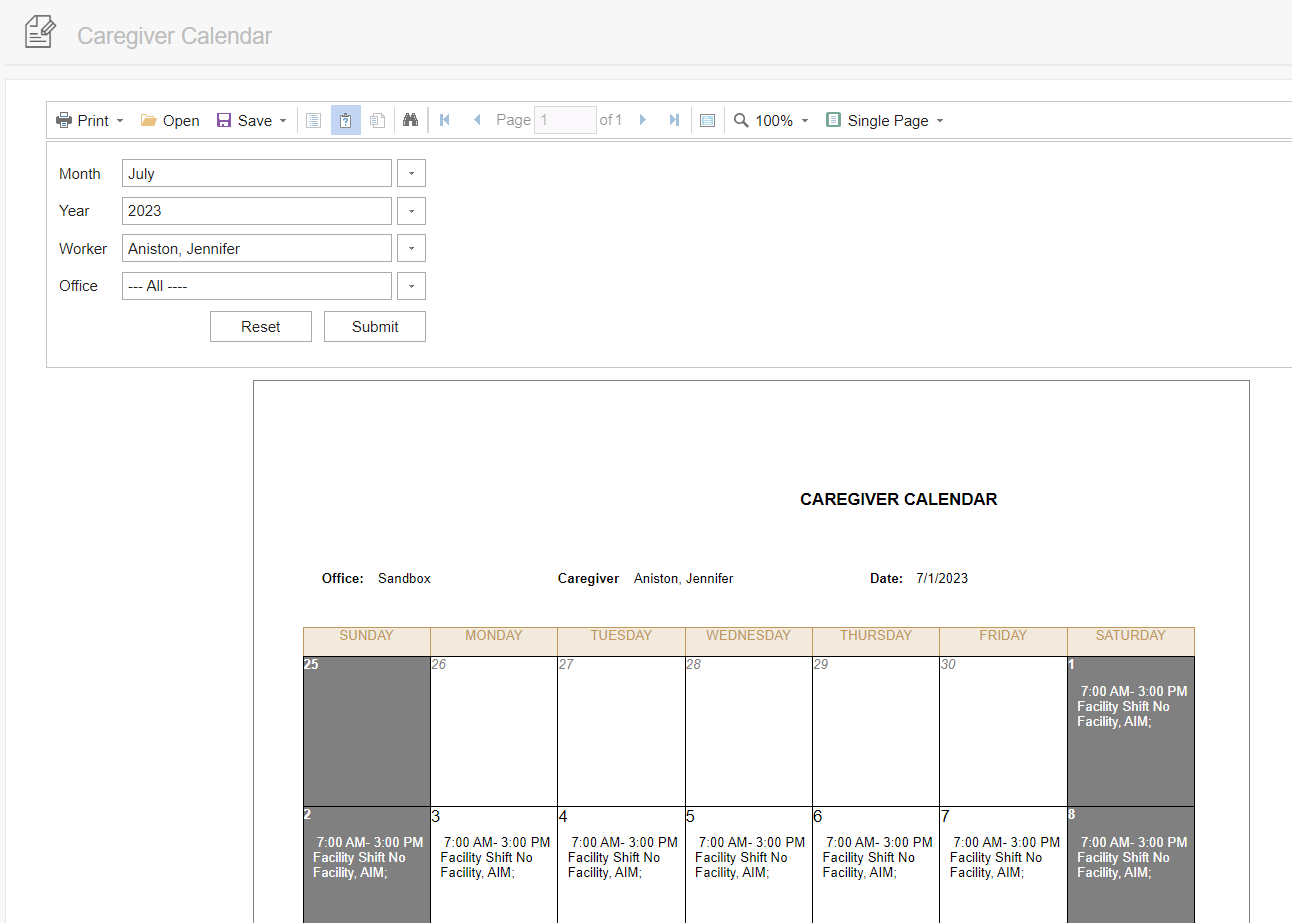Screen dimensions: 1292x923
Task: Toggle the document map icon
Action: point(313,120)
